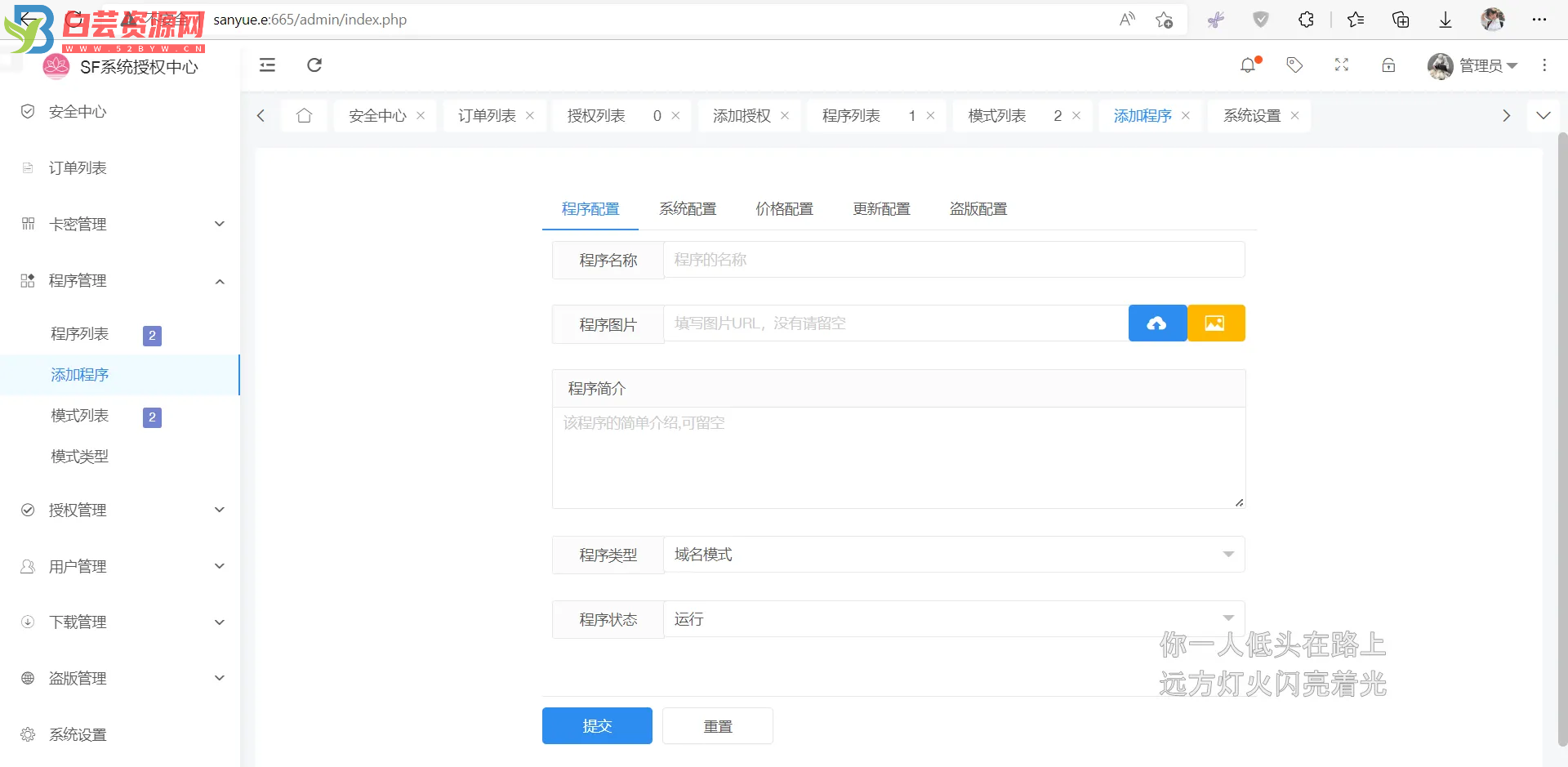This screenshot has height=767, width=1568.
Task: Click the browser address bar URL
Action: [310, 20]
